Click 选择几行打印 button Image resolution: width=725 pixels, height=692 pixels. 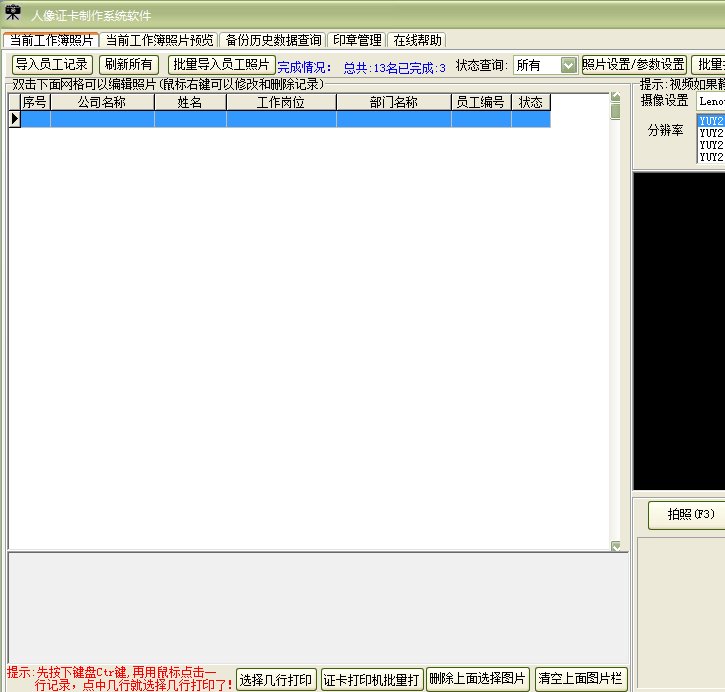276,680
